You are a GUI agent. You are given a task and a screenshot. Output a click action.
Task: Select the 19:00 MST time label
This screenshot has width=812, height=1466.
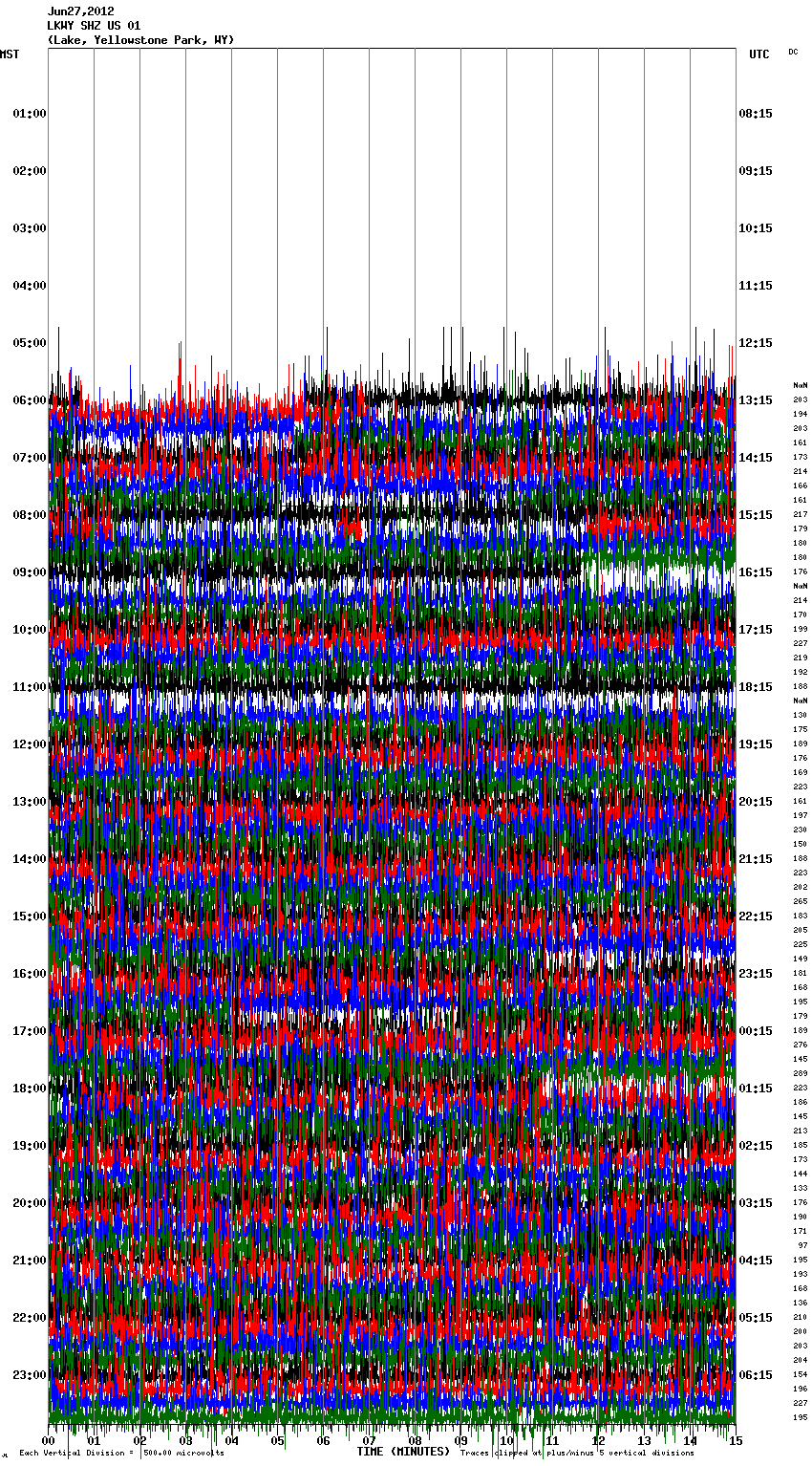30,1146
